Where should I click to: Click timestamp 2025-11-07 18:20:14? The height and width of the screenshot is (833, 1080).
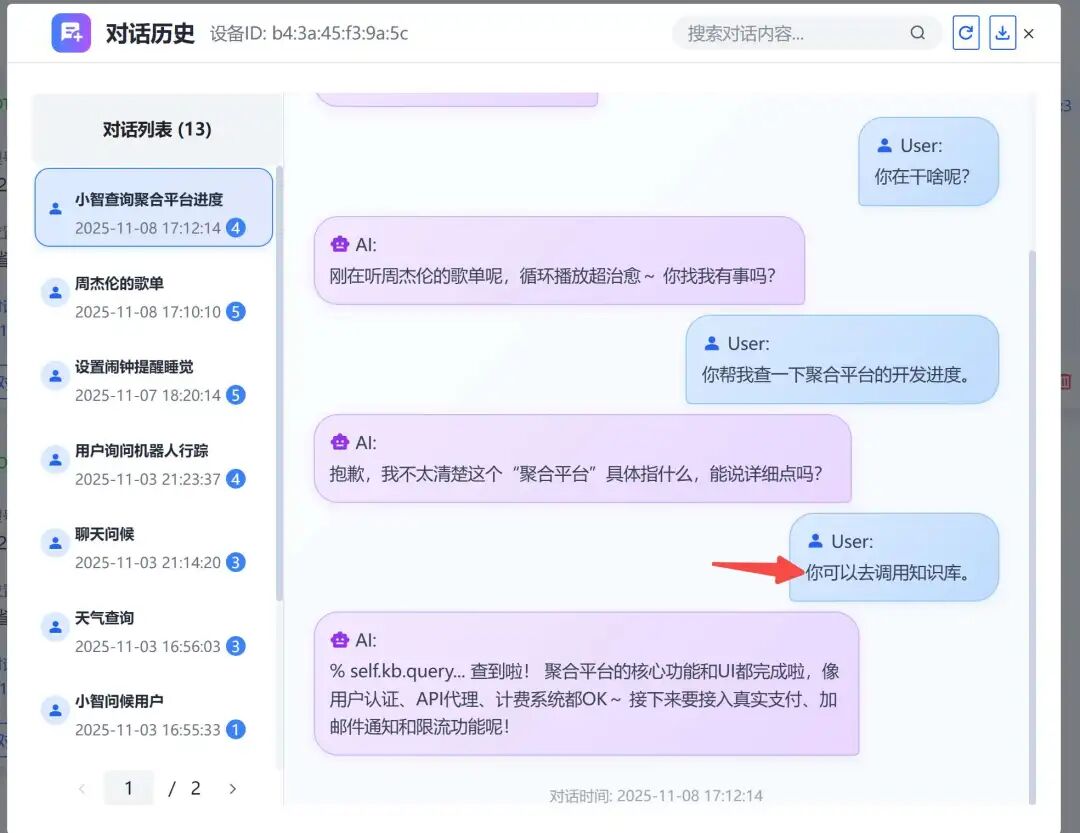click(147, 395)
